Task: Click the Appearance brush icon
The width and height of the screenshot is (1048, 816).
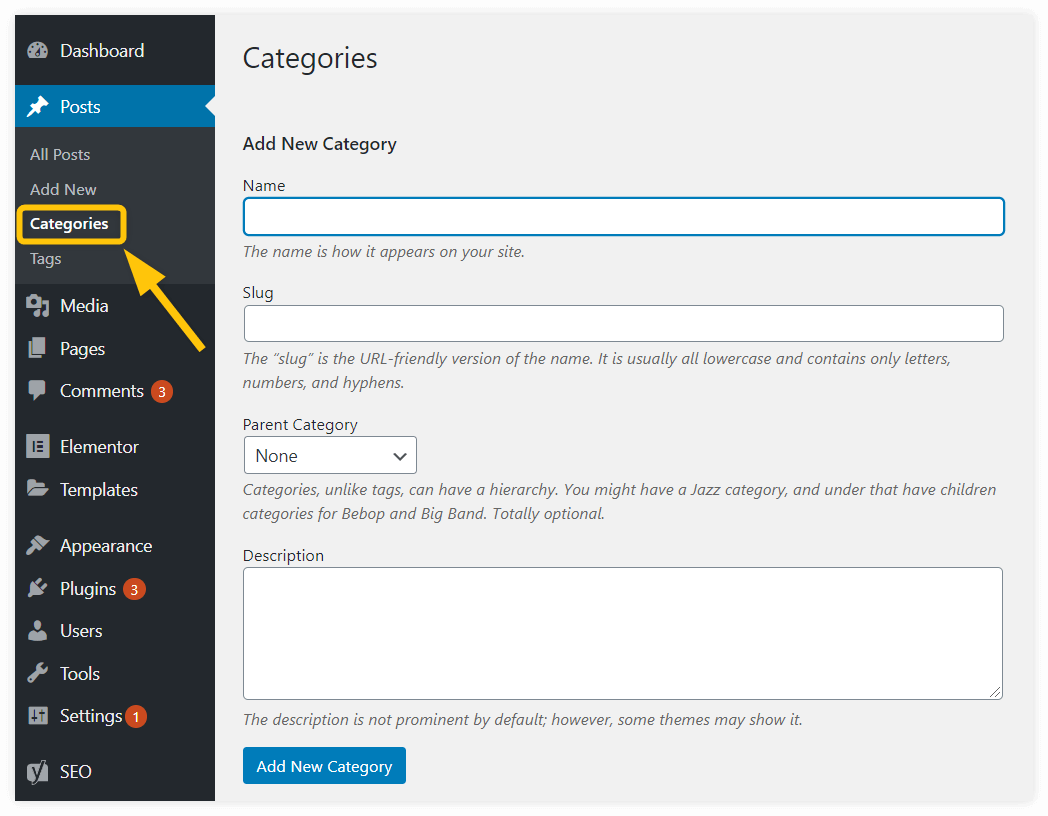Action: pyautogui.click(x=37, y=545)
